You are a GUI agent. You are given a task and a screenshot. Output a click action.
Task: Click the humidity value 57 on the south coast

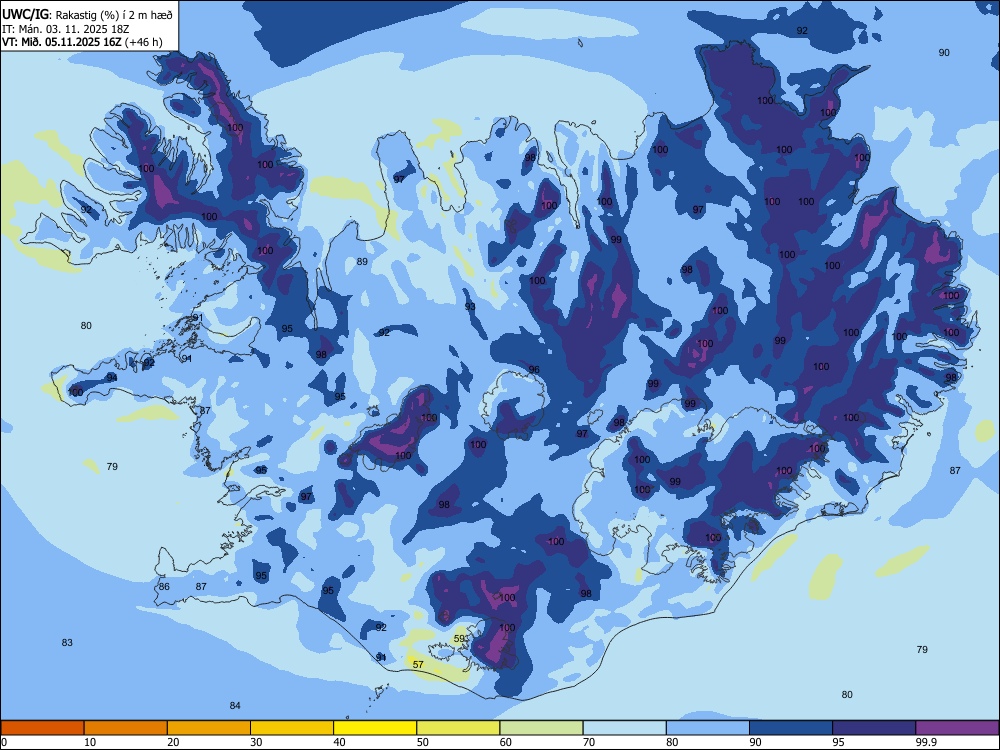418,664
